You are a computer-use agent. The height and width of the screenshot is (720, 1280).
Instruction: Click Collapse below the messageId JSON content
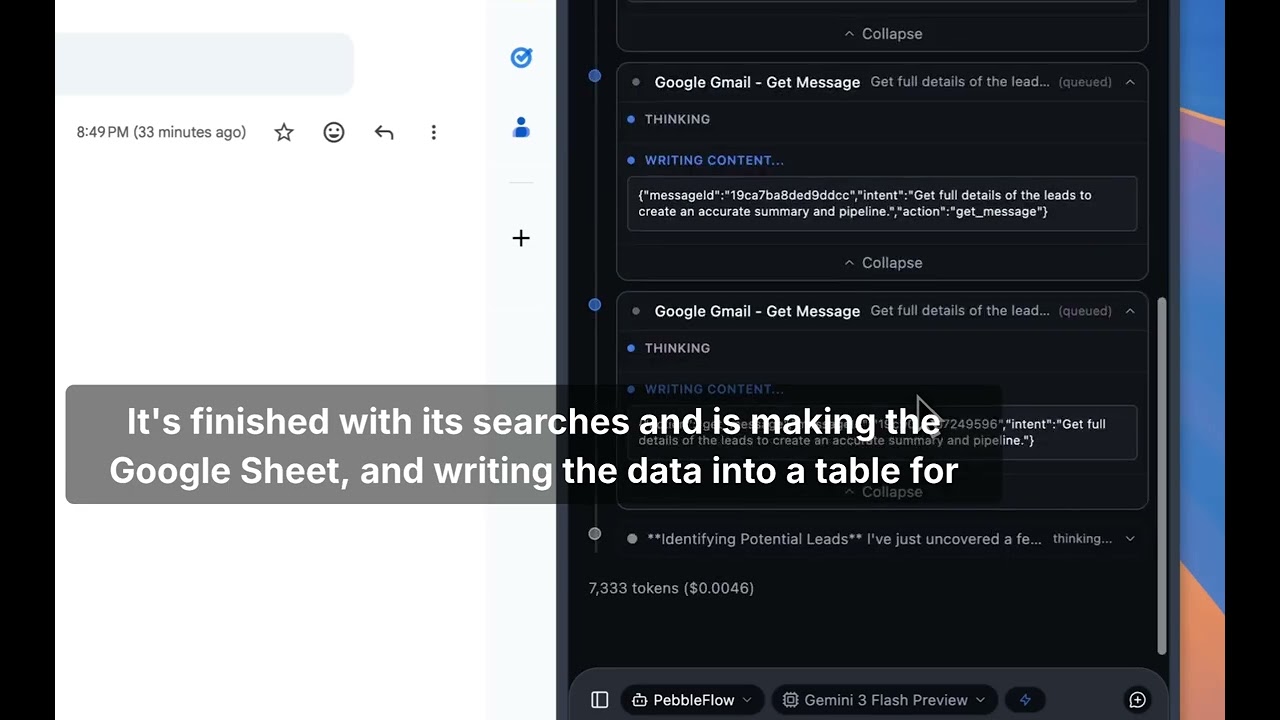pos(882,263)
